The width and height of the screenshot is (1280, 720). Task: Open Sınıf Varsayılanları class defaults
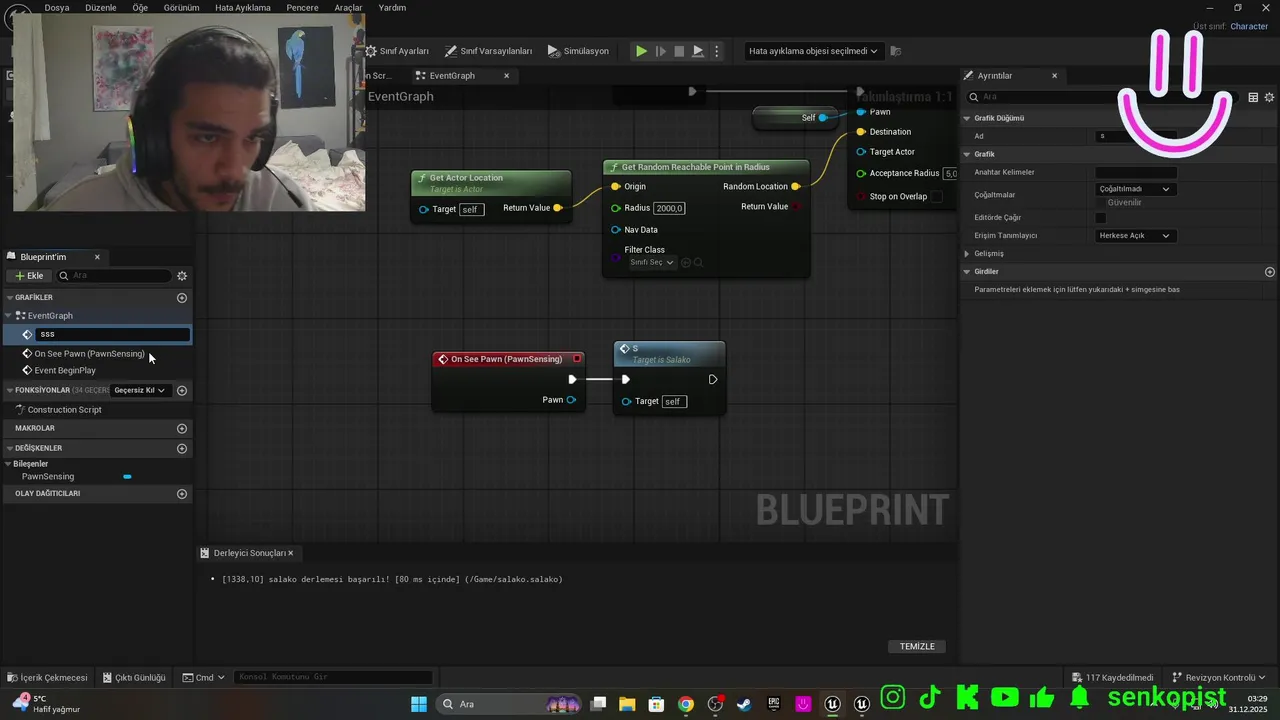pos(488,51)
